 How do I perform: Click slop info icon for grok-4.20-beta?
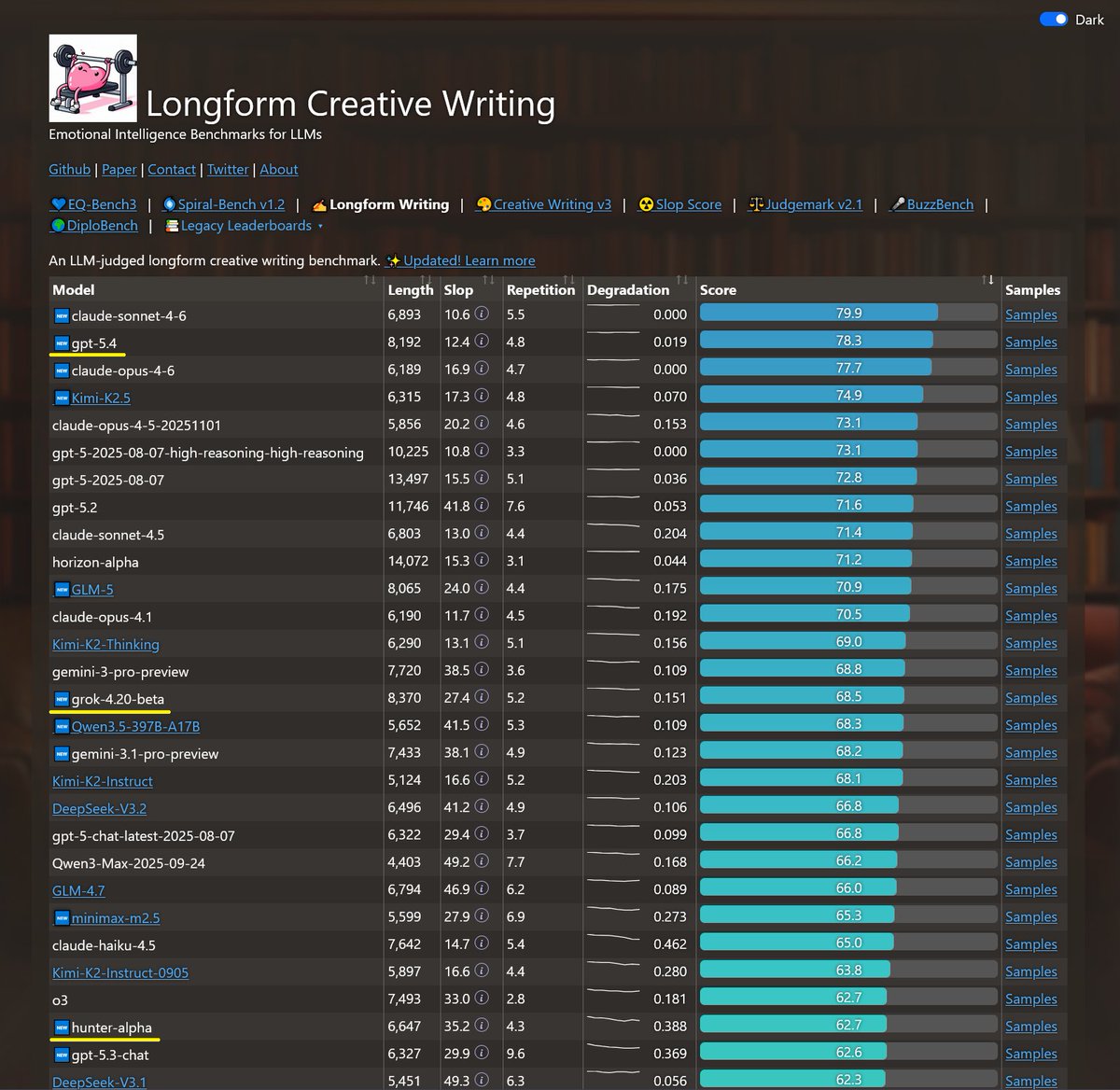tap(482, 697)
